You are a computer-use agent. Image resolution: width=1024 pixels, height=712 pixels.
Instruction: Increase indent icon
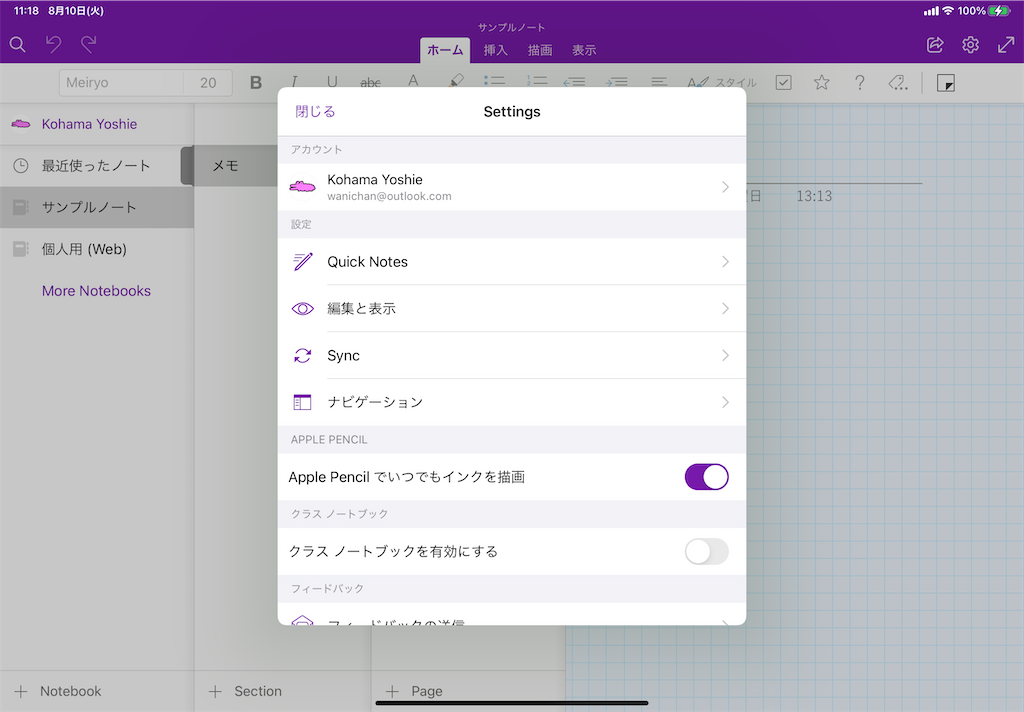pos(616,82)
